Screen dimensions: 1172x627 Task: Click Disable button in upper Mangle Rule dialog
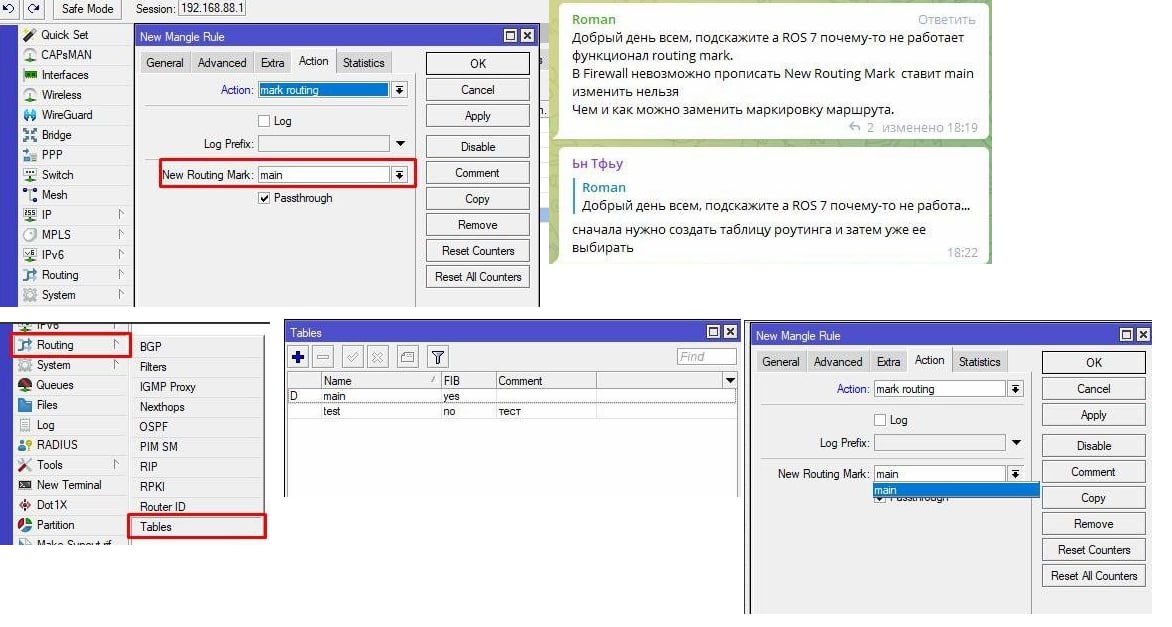[478, 146]
